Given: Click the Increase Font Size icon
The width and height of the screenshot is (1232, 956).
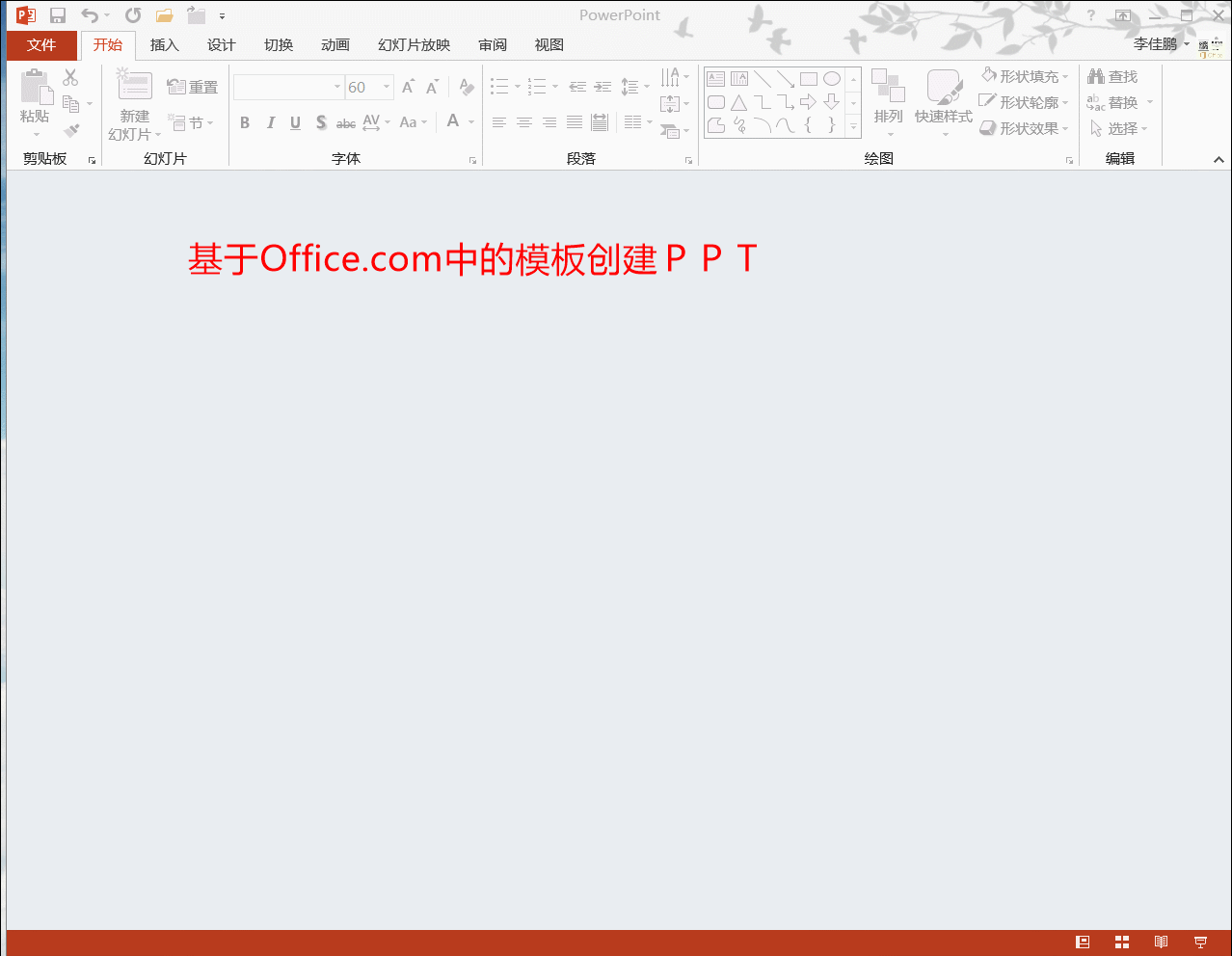Looking at the screenshot, I should pos(408,87).
